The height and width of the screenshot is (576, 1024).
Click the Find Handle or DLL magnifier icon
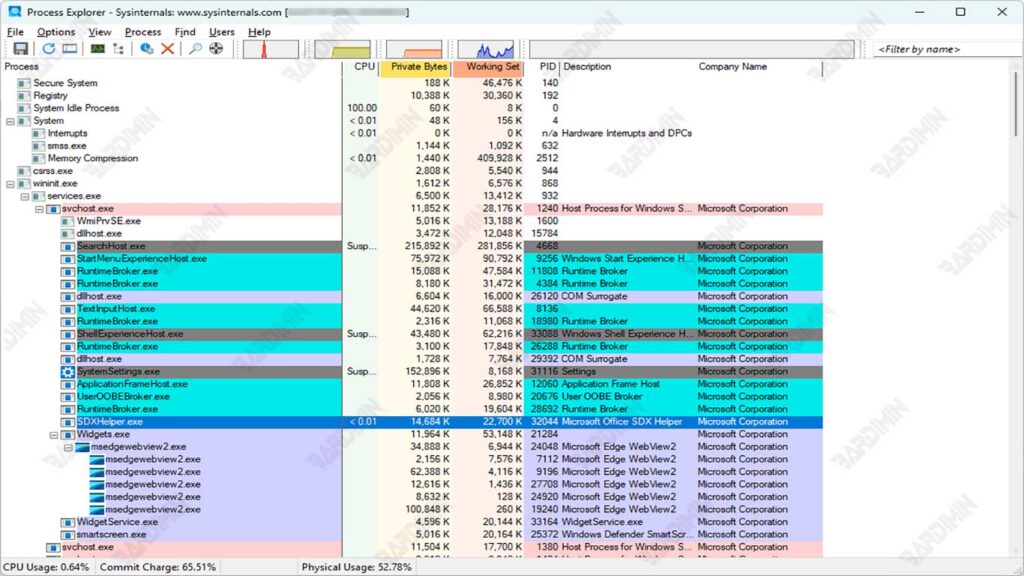point(195,49)
